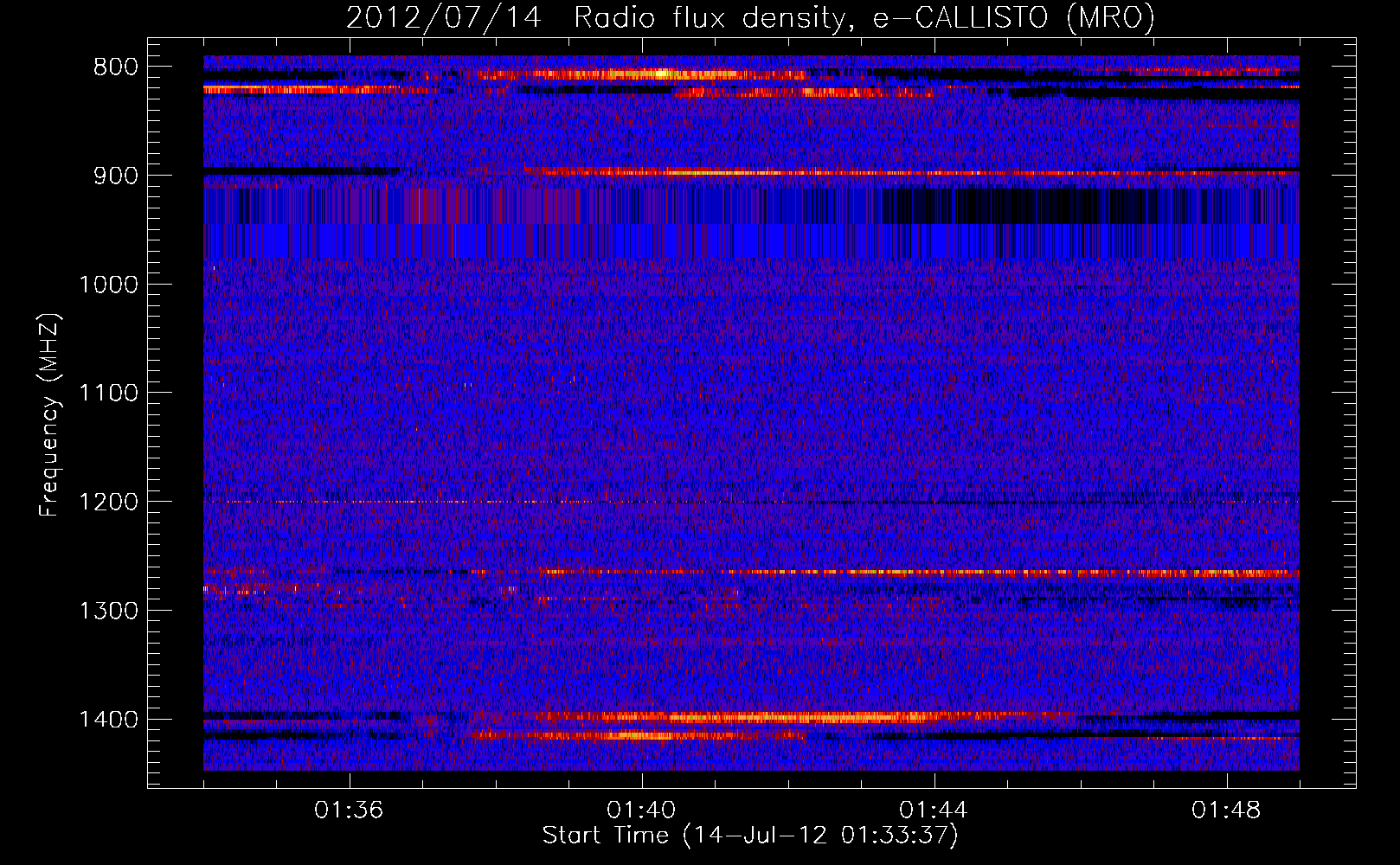Screen dimensions: 1400x865
Task: Click the 01:44 time tick label
Action: click(x=934, y=811)
